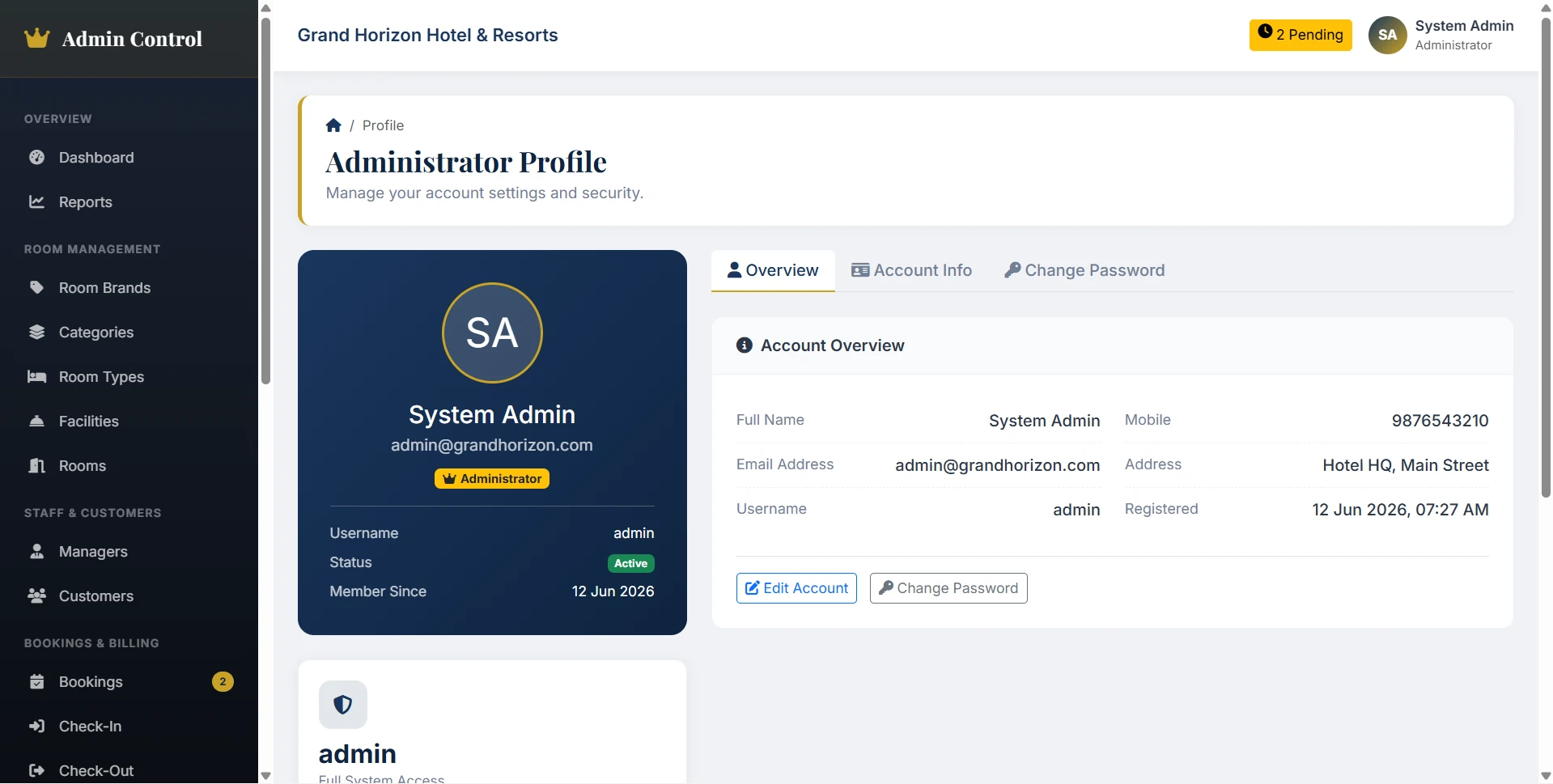Click the Dashboard gauge icon in sidebar
Screen dimensions: 1553x784
coord(36,157)
